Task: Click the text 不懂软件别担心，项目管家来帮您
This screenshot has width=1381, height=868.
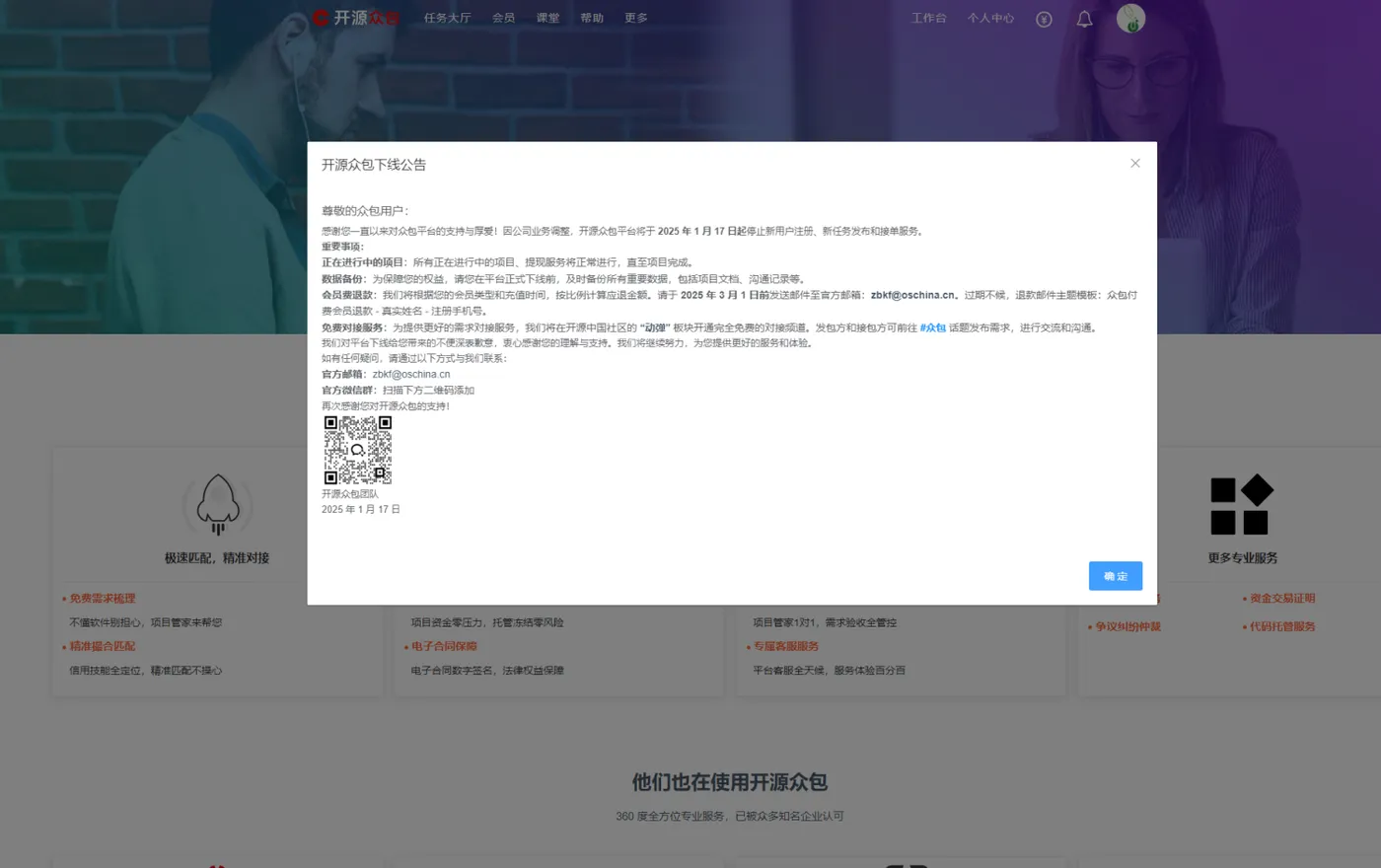Action: tap(146, 622)
